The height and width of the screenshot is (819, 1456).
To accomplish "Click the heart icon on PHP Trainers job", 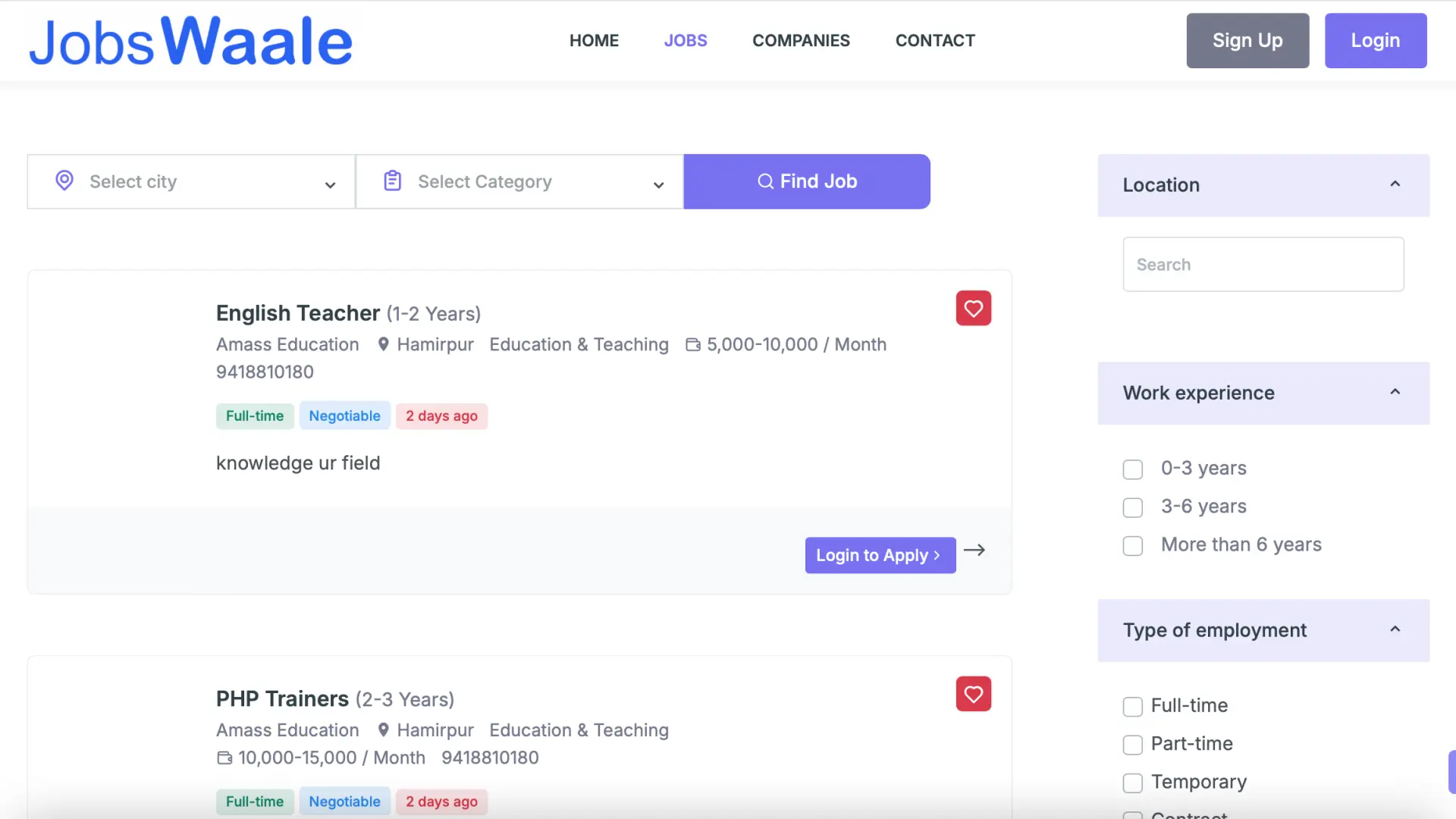I will 973,694.
